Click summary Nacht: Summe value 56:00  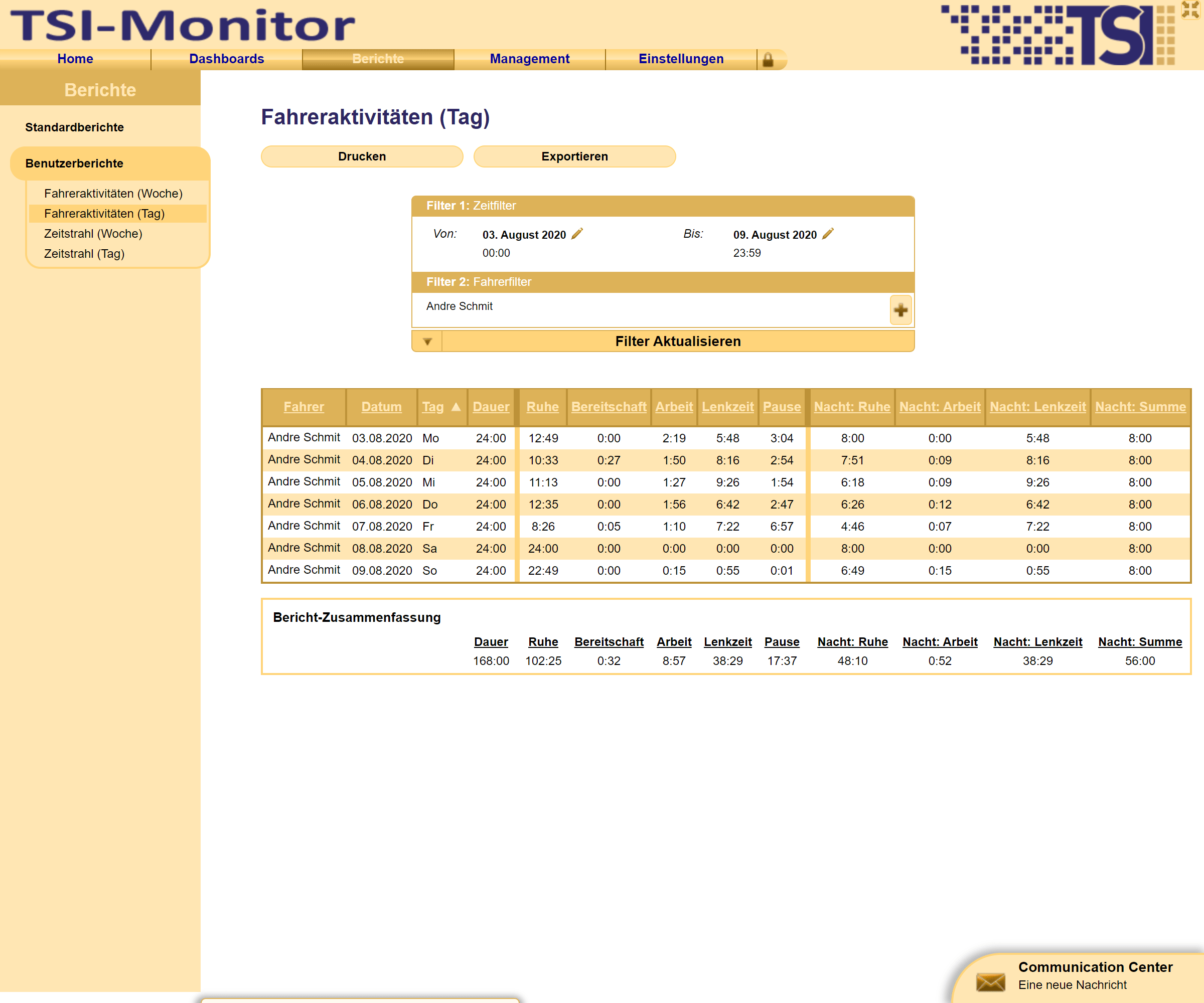pyautogui.click(x=1140, y=661)
